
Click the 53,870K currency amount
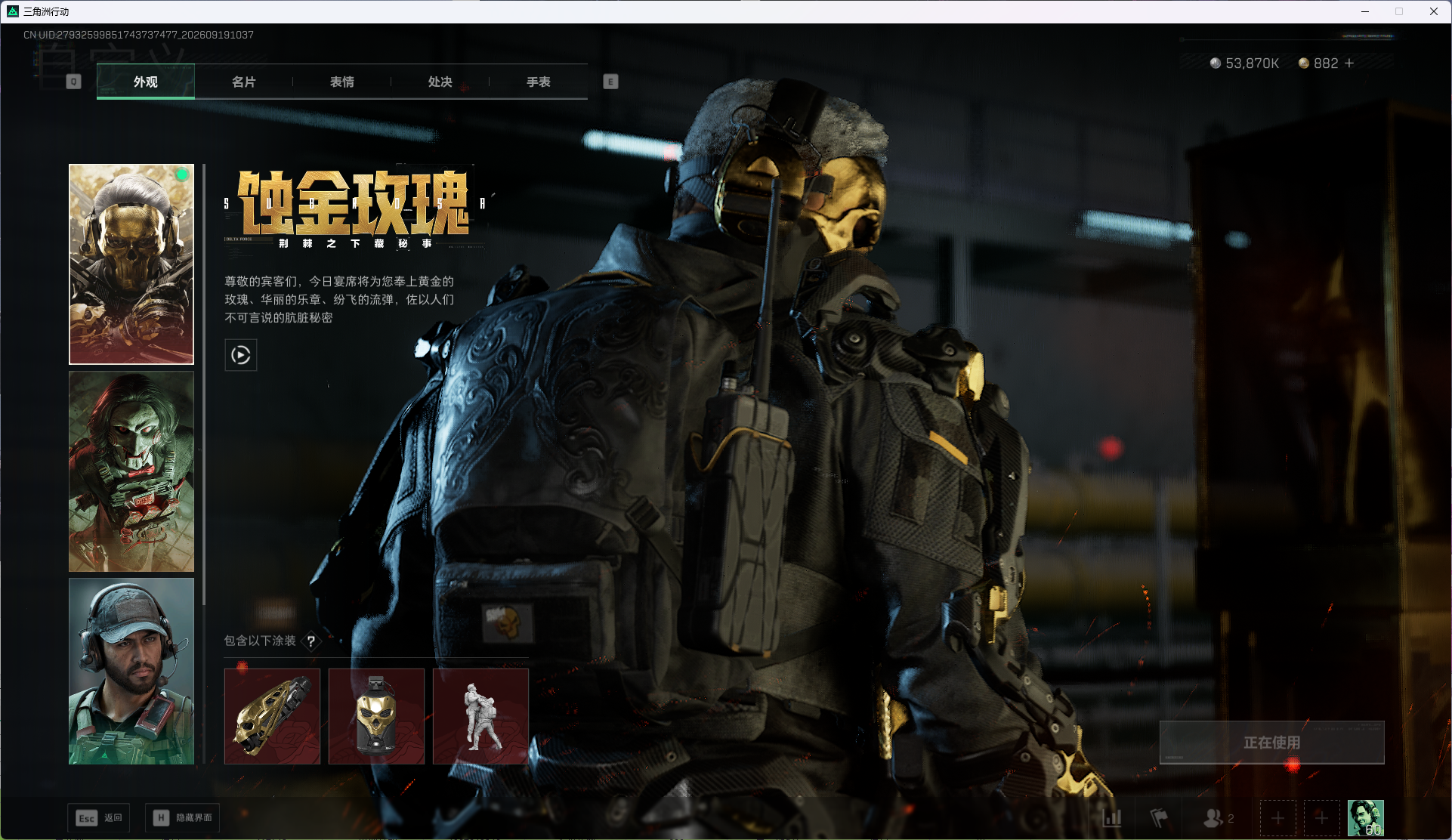1252,63
